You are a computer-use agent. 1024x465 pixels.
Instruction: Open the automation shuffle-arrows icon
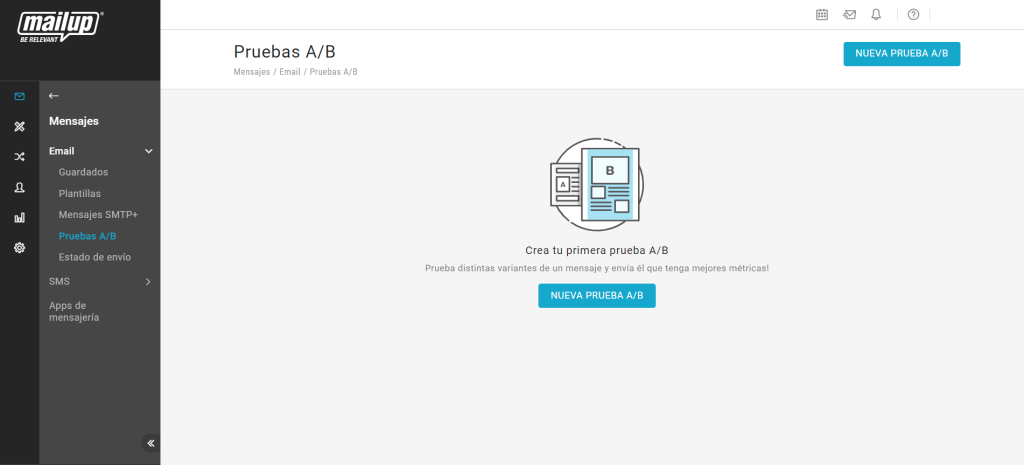pos(19,157)
